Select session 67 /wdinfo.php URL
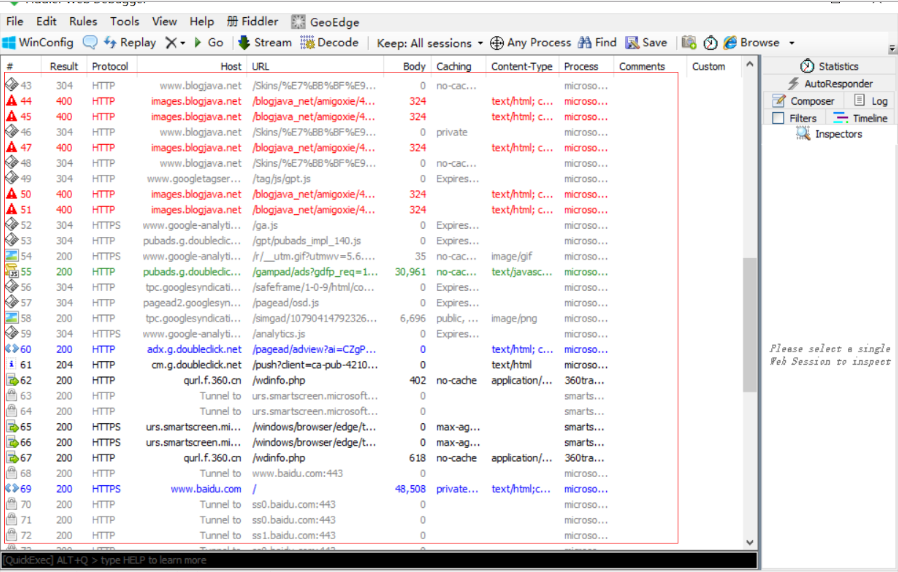This screenshot has height=572, width=898. pyautogui.click(x=278, y=458)
